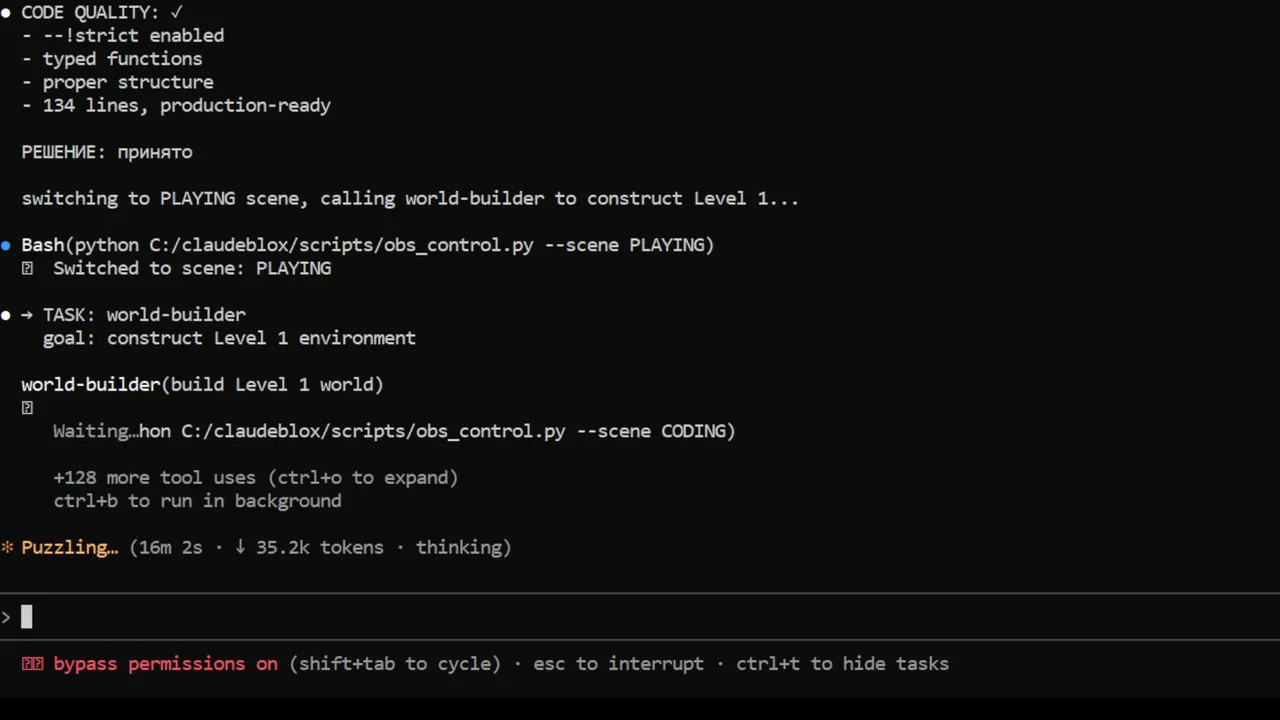Click ctrl+b to run in background
1280x720 pixels.
tap(197, 501)
